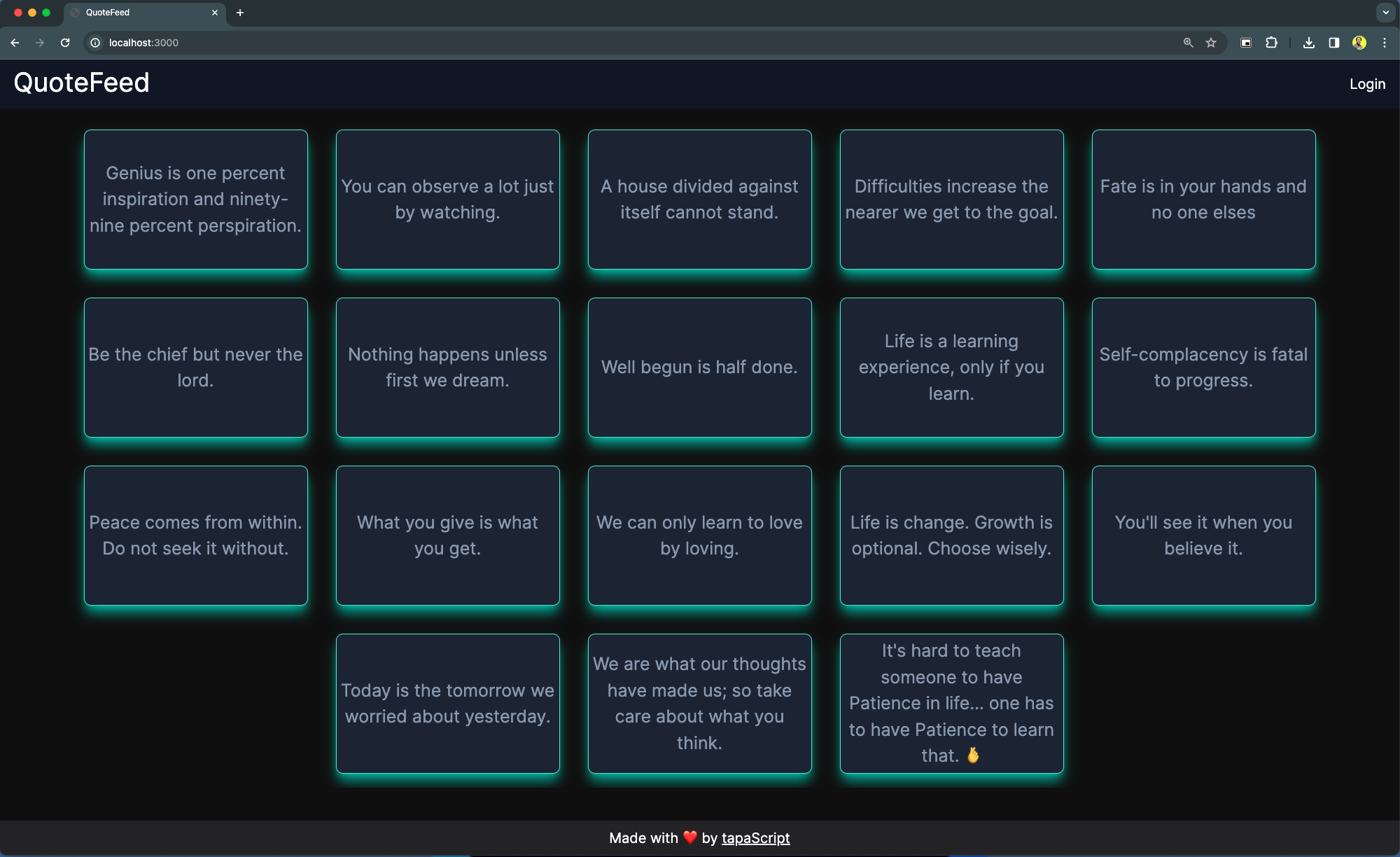Open the Chrome profile avatar
The height and width of the screenshot is (857, 1400).
coord(1359,43)
